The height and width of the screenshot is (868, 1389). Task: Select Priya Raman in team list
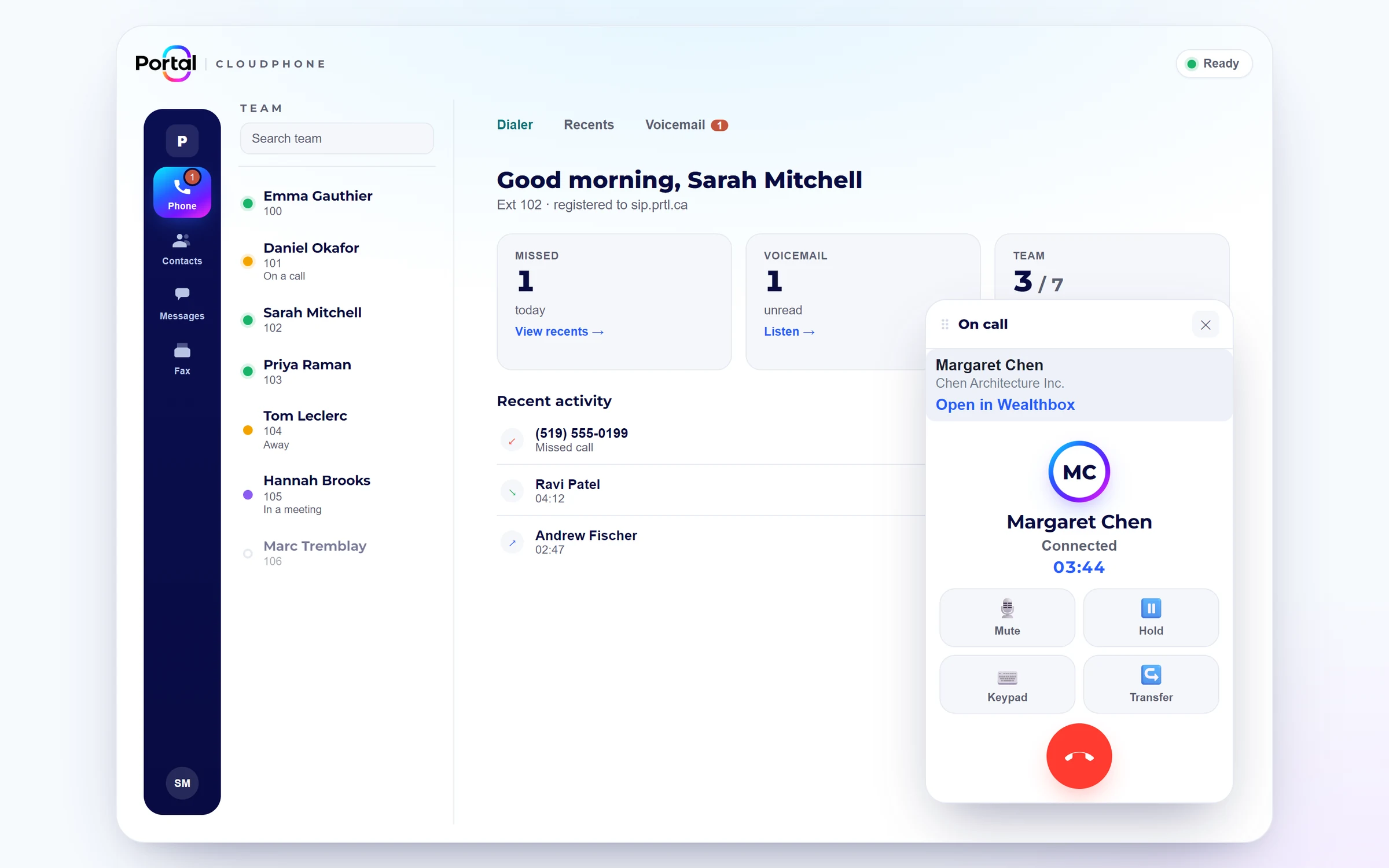pyautogui.click(x=337, y=372)
